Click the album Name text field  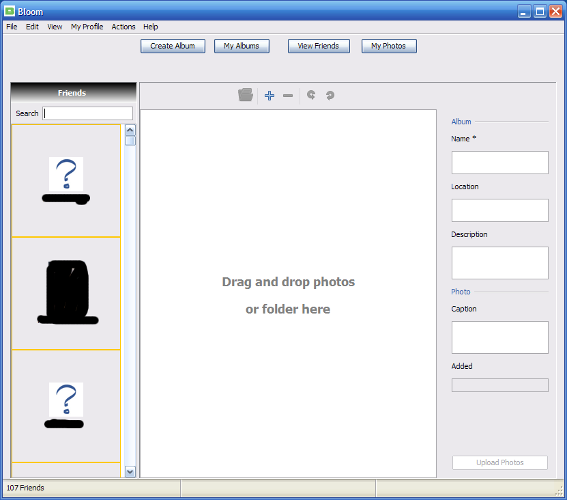[x=500, y=162]
